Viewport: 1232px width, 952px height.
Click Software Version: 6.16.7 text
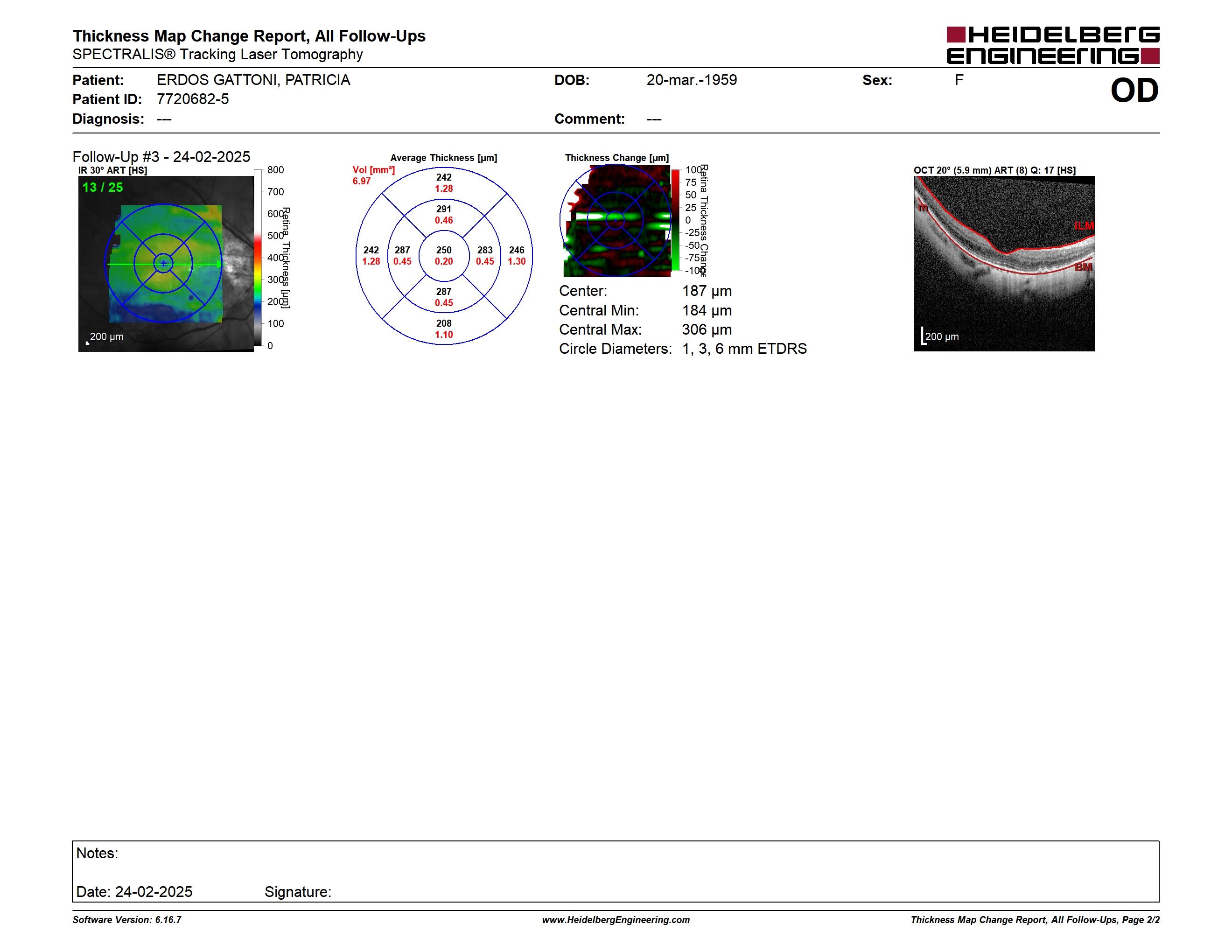pos(127,920)
